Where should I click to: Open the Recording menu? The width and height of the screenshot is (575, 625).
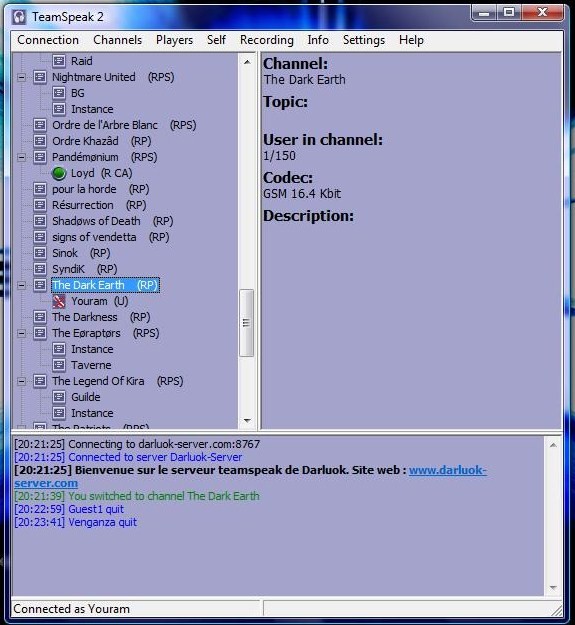click(267, 40)
